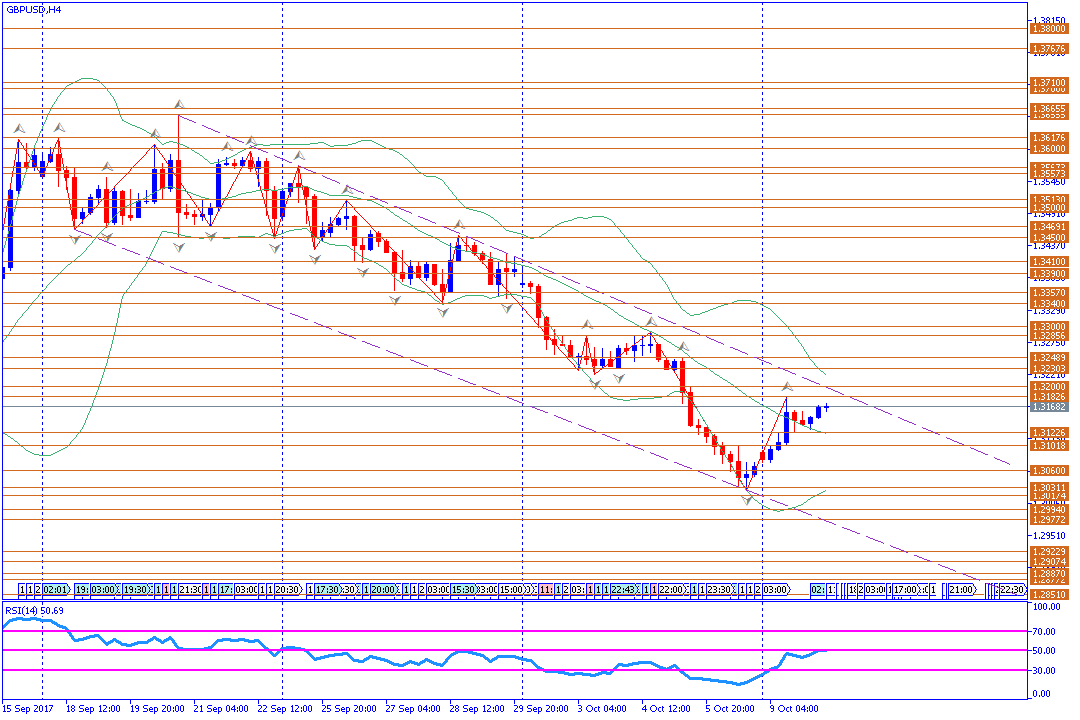Select the 1.33400 price level label
1080x720 pixels.
[1049, 303]
